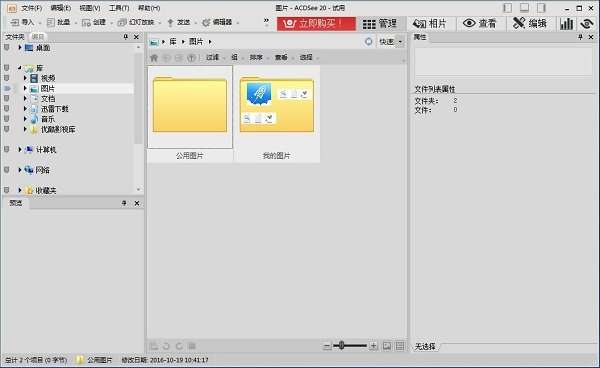Switch to the 查看 (View) mode

pos(479,24)
